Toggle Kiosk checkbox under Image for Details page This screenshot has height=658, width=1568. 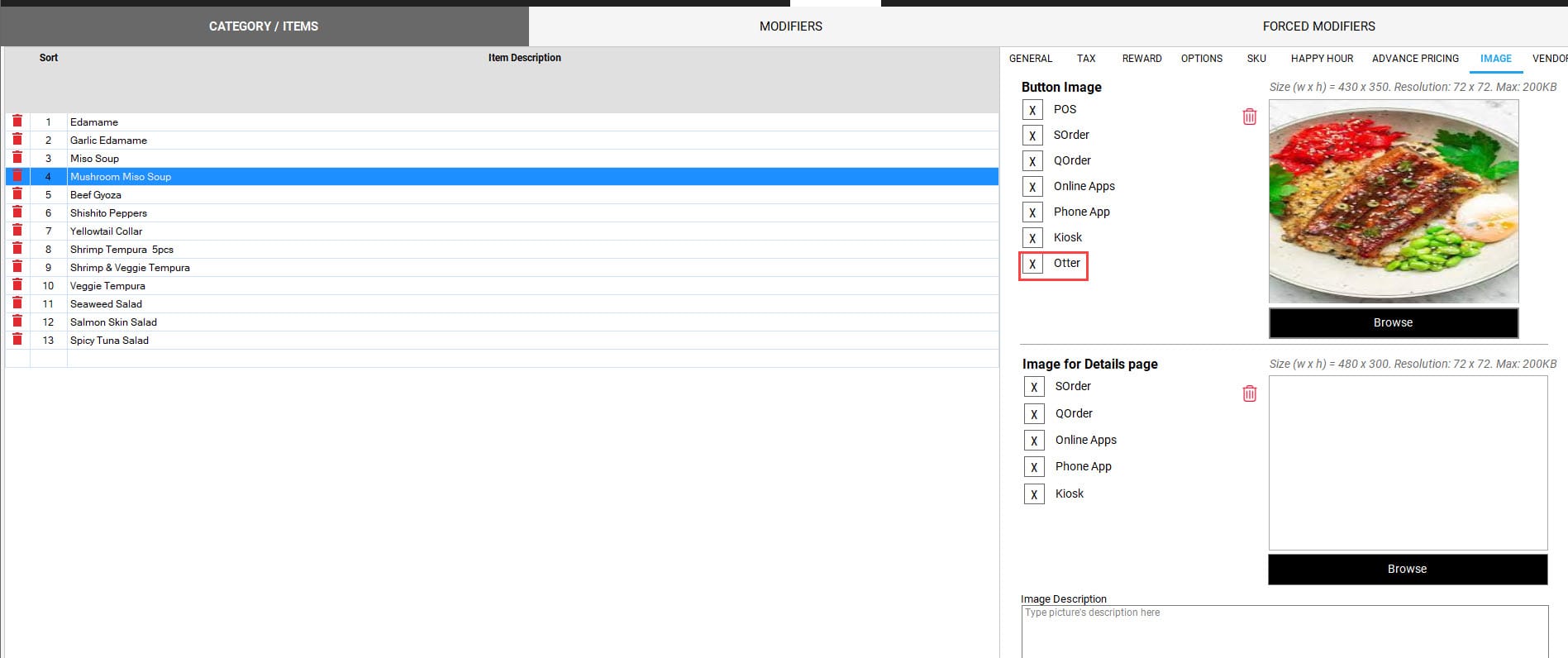pyautogui.click(x=1034, y=494)
